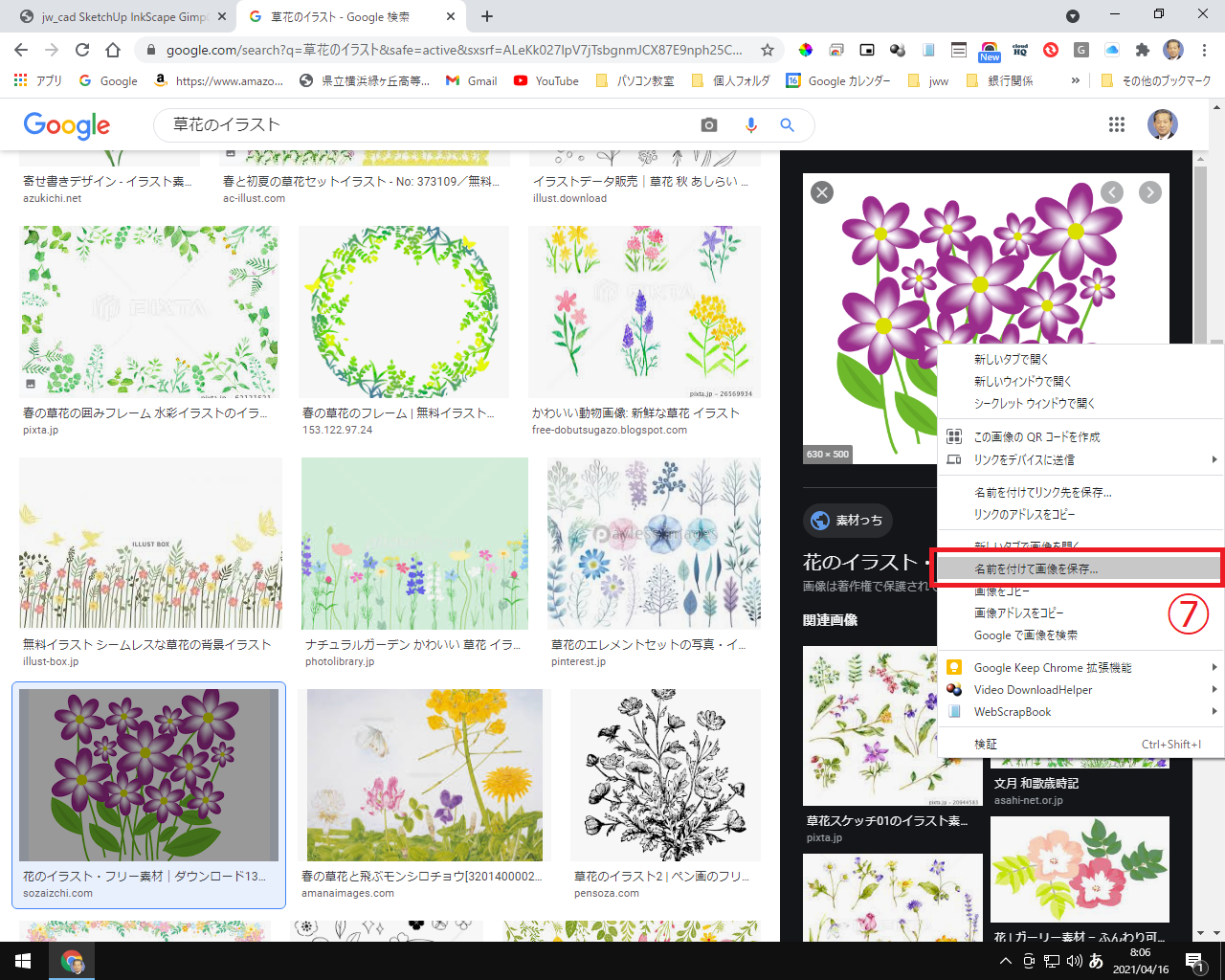The width and height of the screenshot is (1225, 980).
Task: Open the tab search dropdown arrow
Action: [x=1073, y=16]
